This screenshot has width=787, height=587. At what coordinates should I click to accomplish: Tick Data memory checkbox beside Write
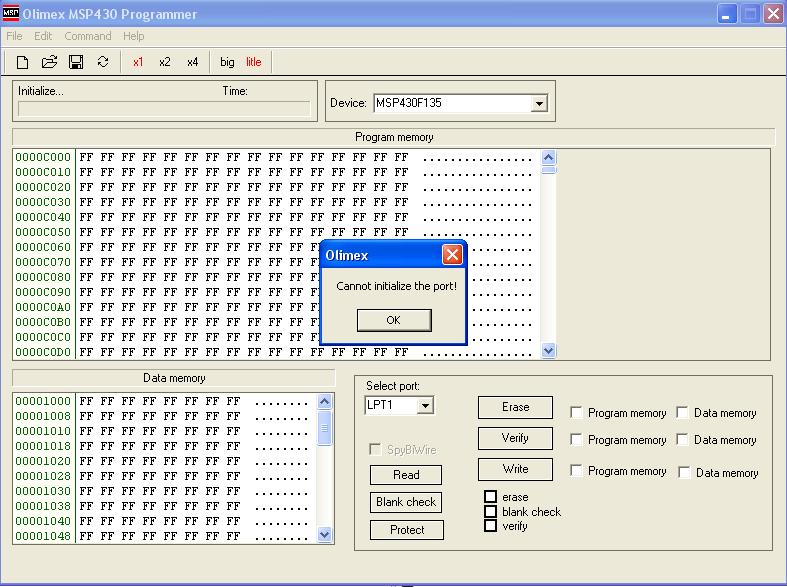tap(684, 472)
